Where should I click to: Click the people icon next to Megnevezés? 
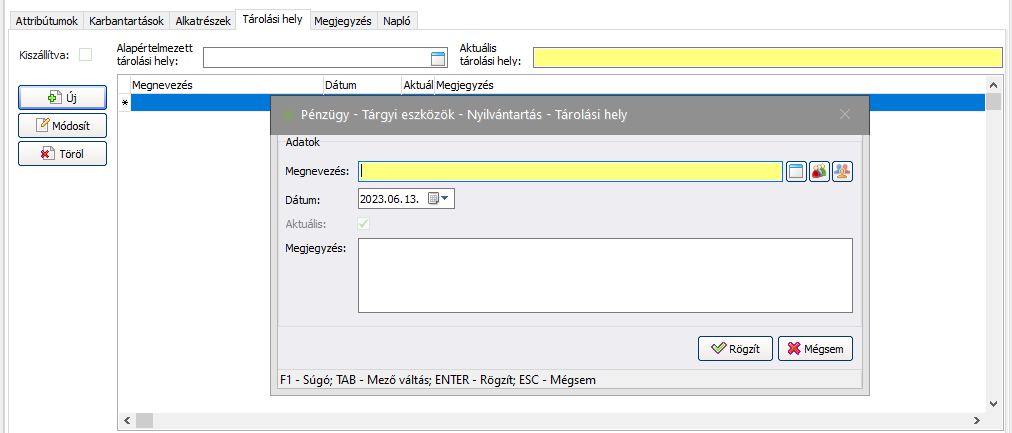coord(842,172)
